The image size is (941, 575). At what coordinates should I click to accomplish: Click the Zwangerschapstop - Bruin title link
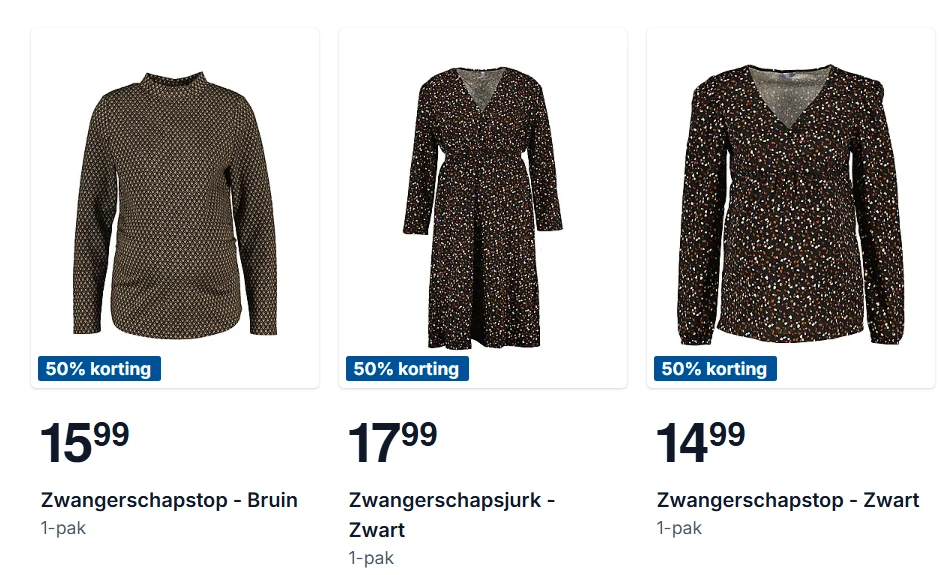pyautogui.click(x=169, y=500)
